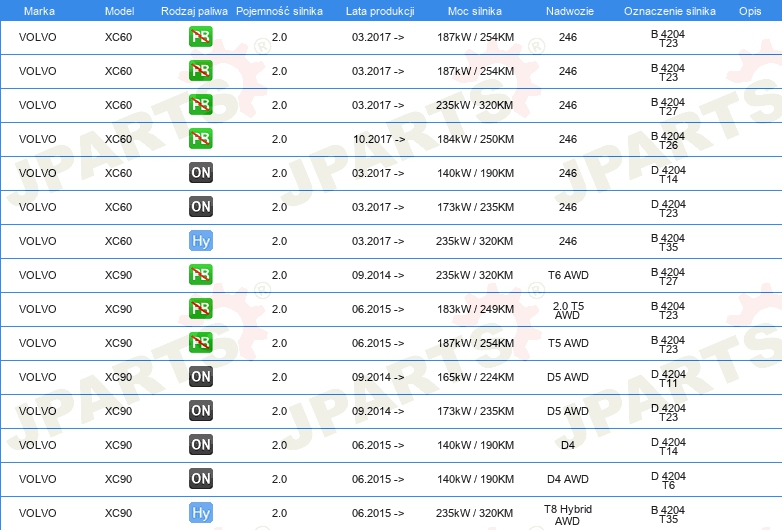This screenshot has width=782, height=530.
Task: Select the T8 Hybrid AWD body cell
Action: (x=568, y=515)
